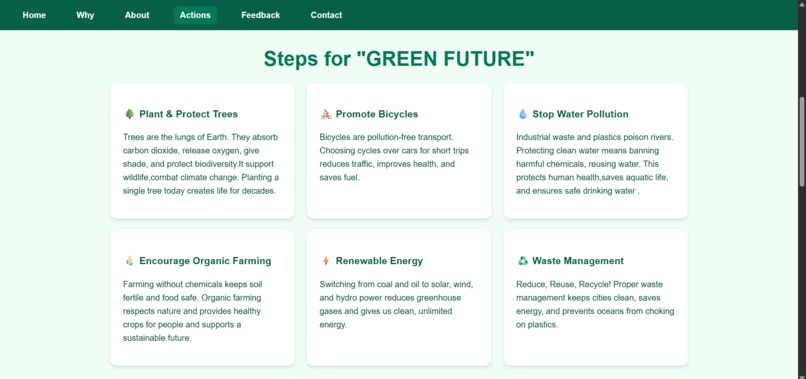Select the highlighted Actions nav item
The width and height of the screenshot is (806, 379).
click(x=195, y=15)
